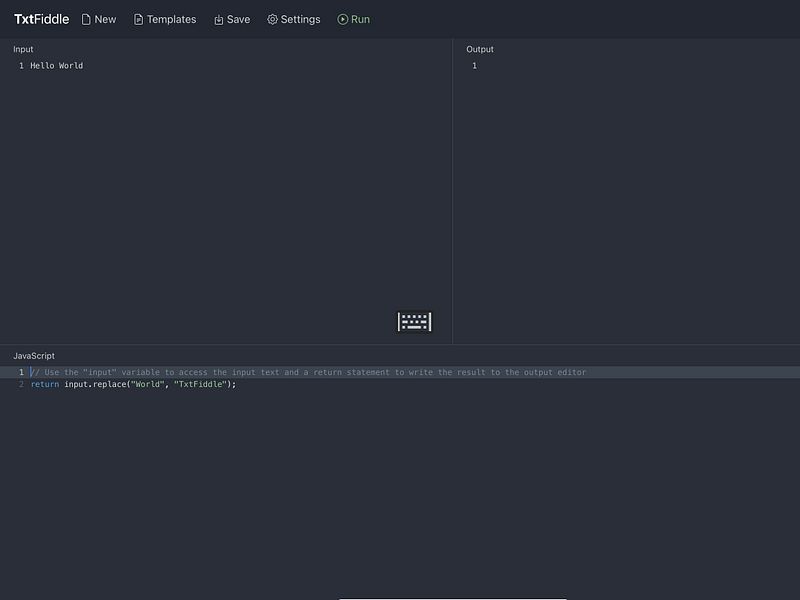Place cursor in the comment code line
Viewport: 800px width, 600px height.
click(308, 372)
